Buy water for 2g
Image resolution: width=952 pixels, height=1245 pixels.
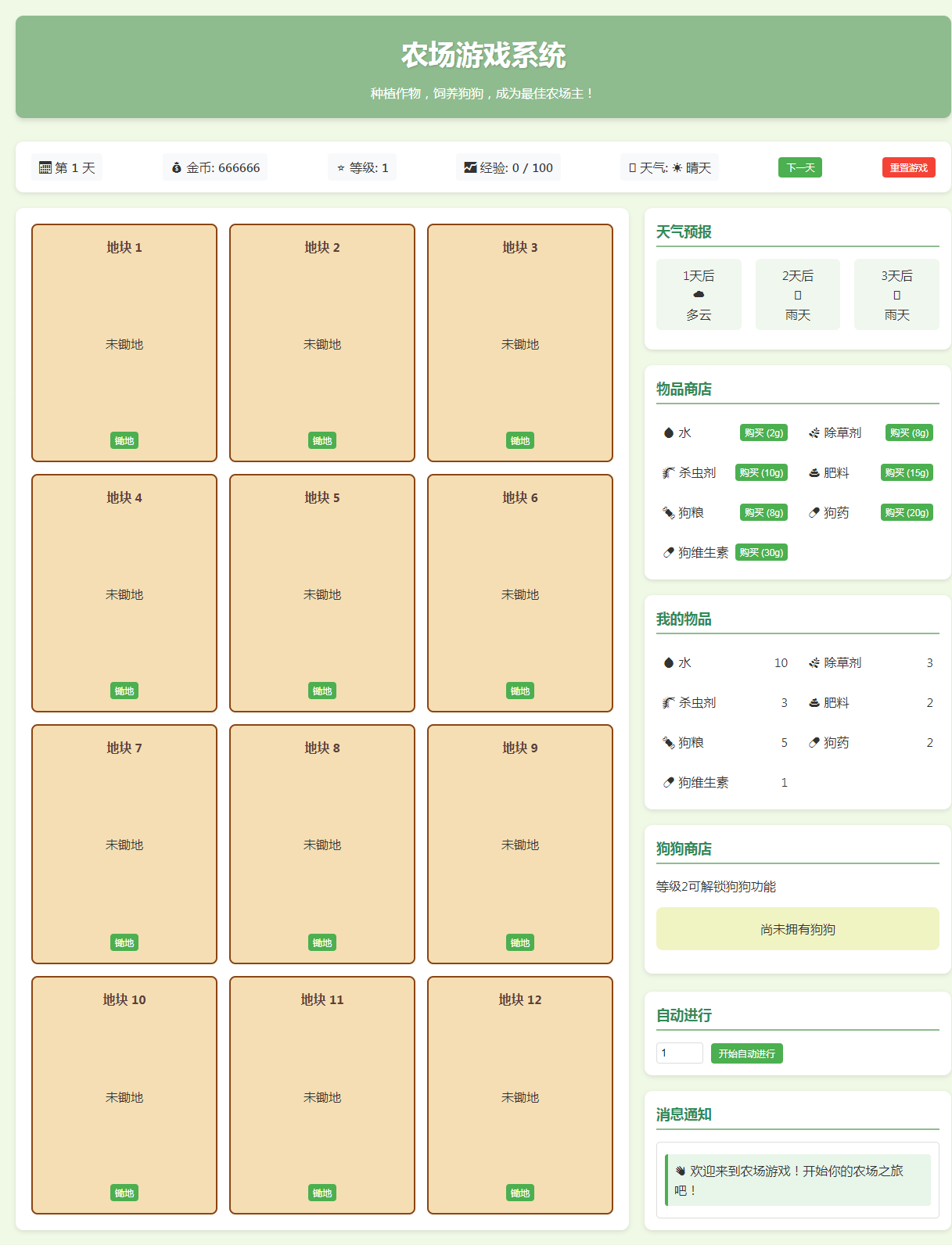coord(763,433)
